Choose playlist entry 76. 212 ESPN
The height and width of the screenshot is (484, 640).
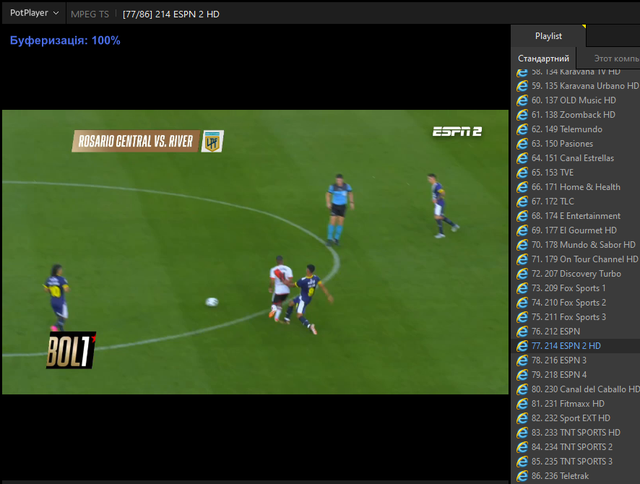tap(576, 332)
